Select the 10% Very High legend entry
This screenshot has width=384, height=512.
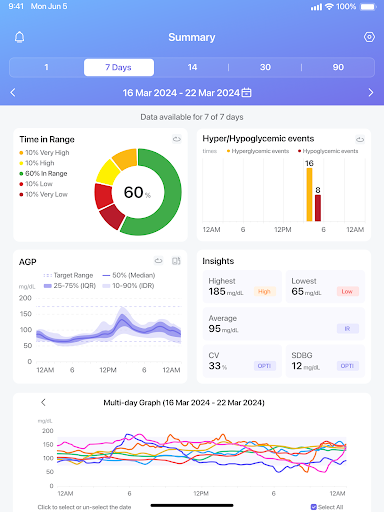[44, 153]
